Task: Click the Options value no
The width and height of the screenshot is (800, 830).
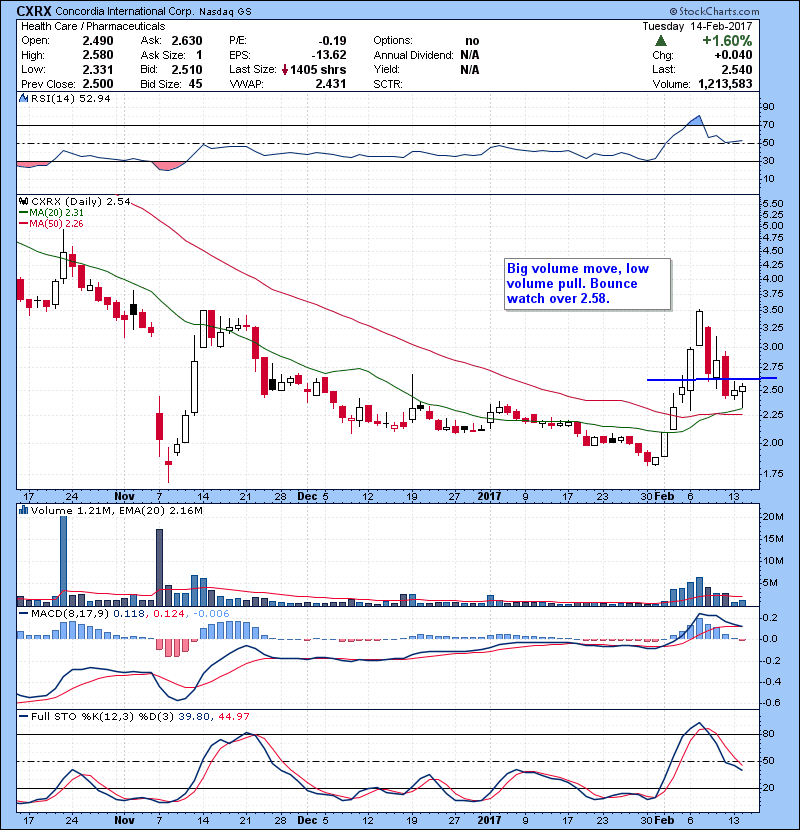Action: [x=472, y=41]
